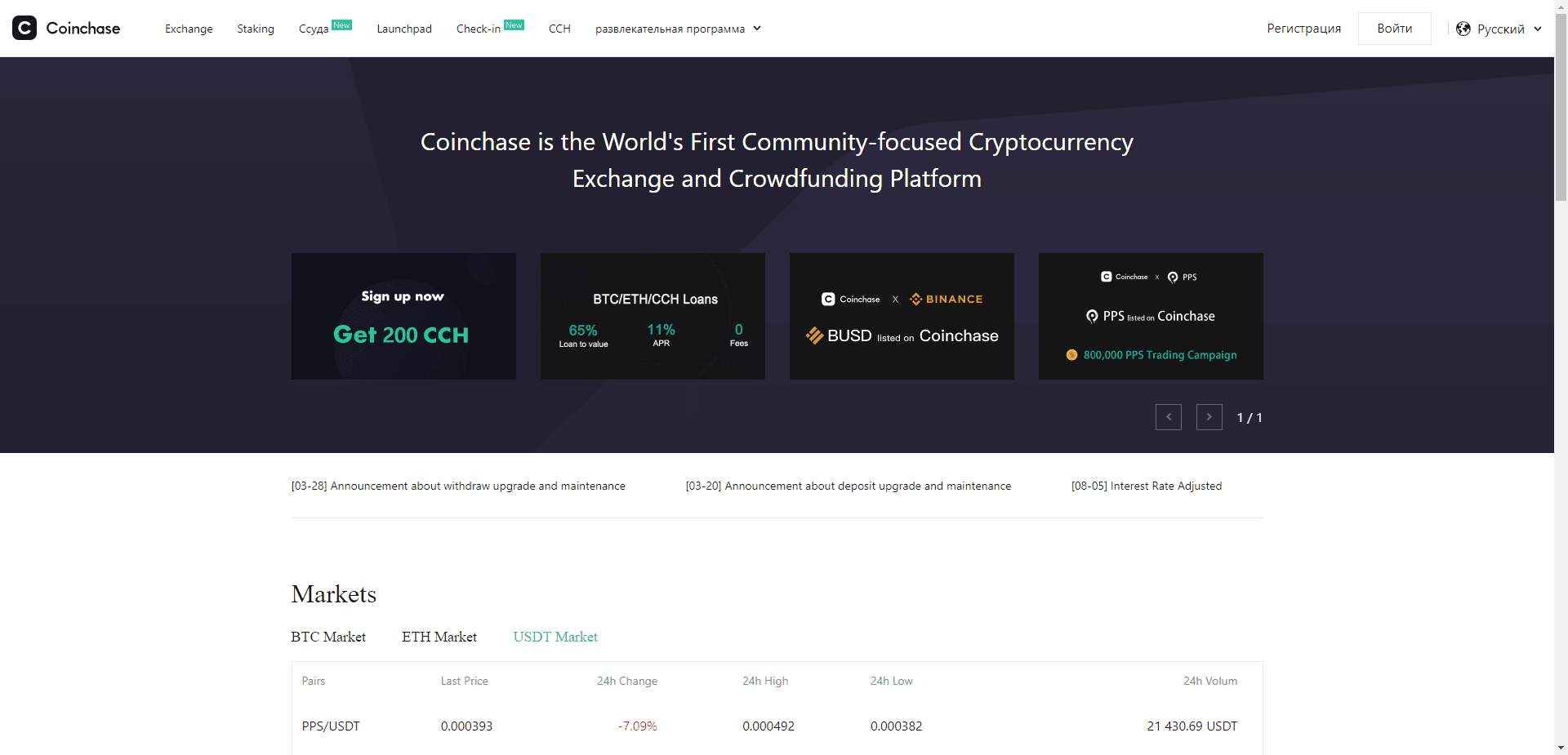Open the withdraw upgrade maintenance announcement

click(458, 486)
